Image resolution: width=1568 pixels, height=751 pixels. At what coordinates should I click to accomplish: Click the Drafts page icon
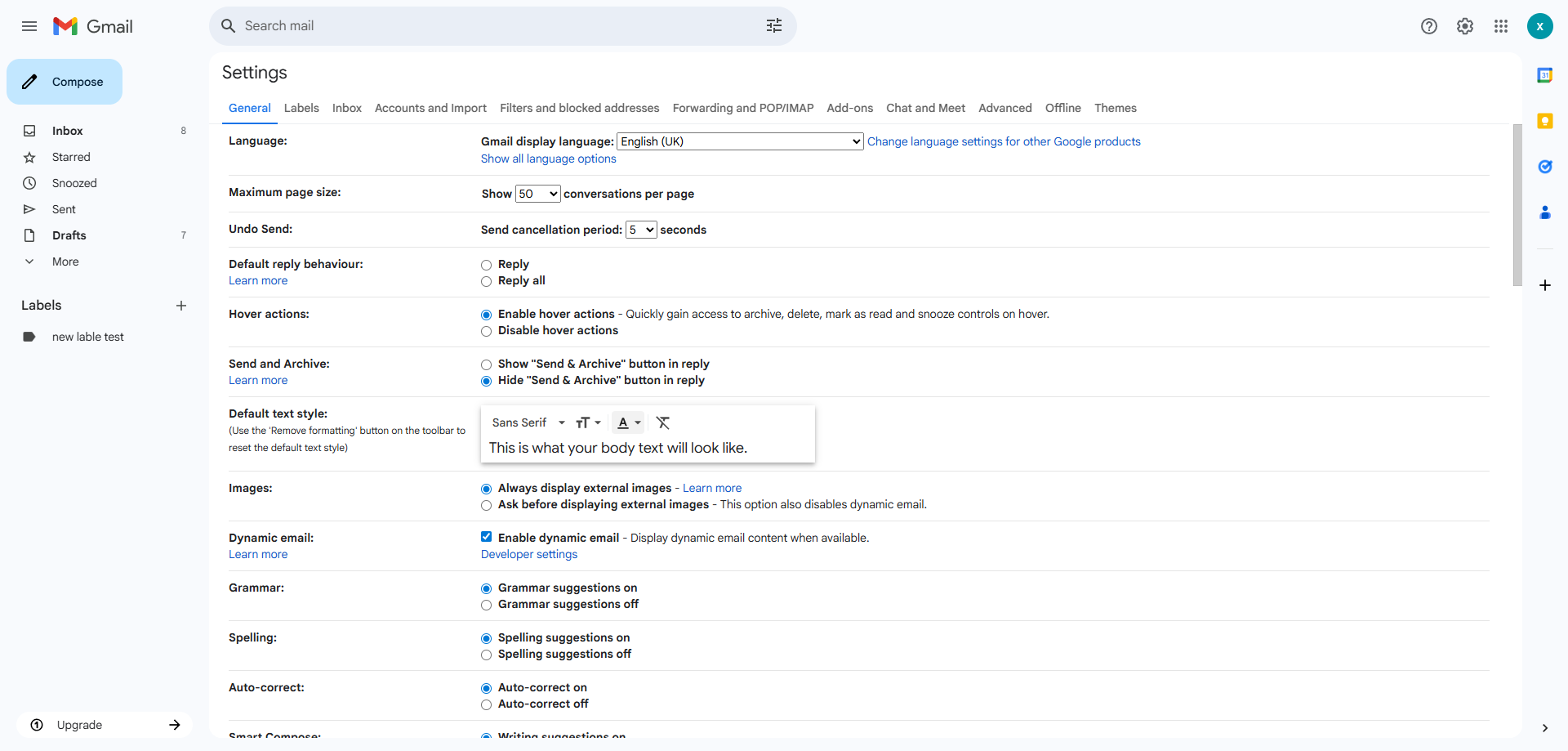coord(29,235)
